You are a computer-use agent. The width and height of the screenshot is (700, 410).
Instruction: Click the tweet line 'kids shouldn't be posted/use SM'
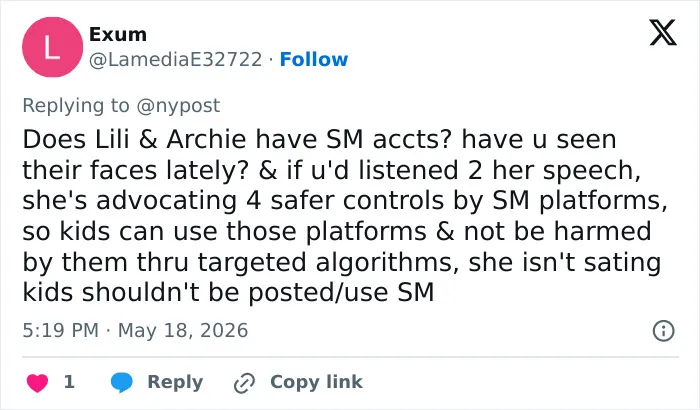point(228,293)
